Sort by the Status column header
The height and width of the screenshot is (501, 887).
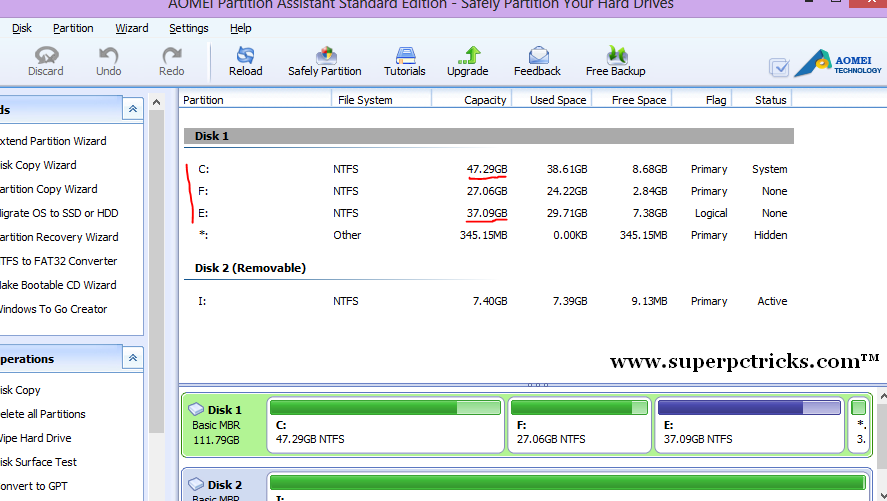pos(762,100)
